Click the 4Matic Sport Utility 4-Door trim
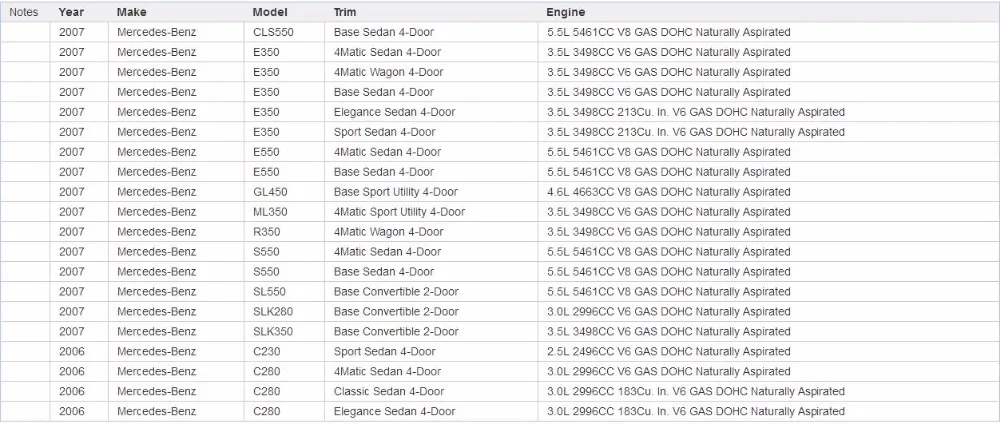Image resolution: width=1000 pixels, height=424 pixels. coord(399,212)
